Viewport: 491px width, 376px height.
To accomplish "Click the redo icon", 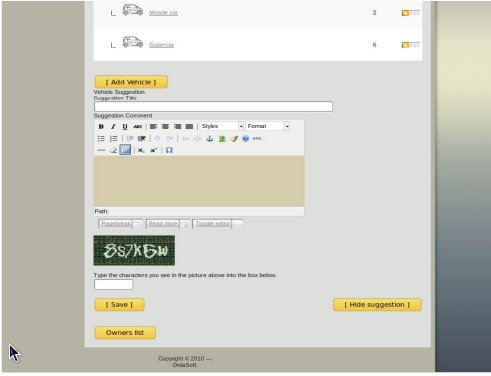I will click(170, 139).
